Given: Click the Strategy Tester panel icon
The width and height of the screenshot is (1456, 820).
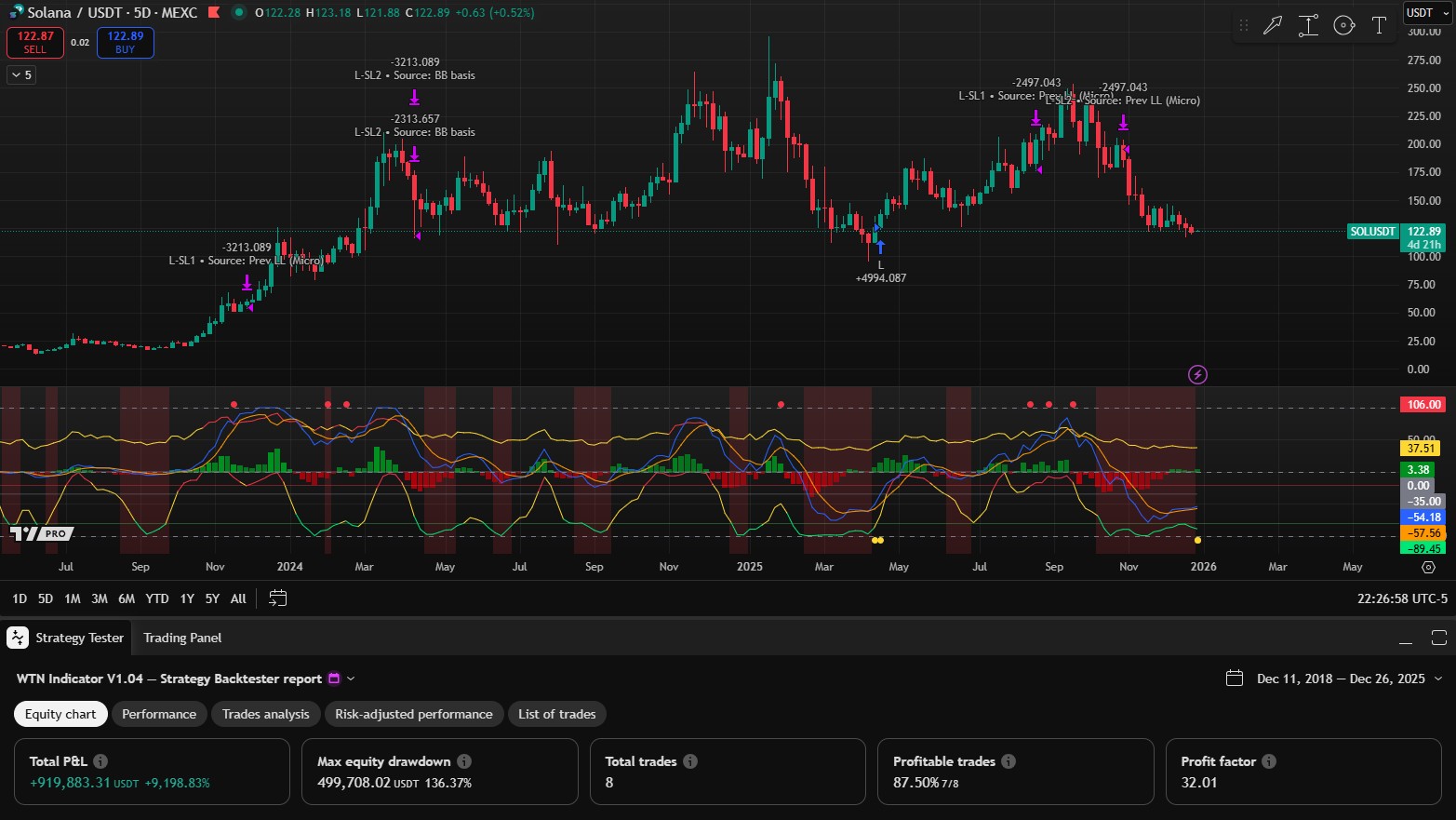Looking at the screenshot, I should [x=16, y=638].
